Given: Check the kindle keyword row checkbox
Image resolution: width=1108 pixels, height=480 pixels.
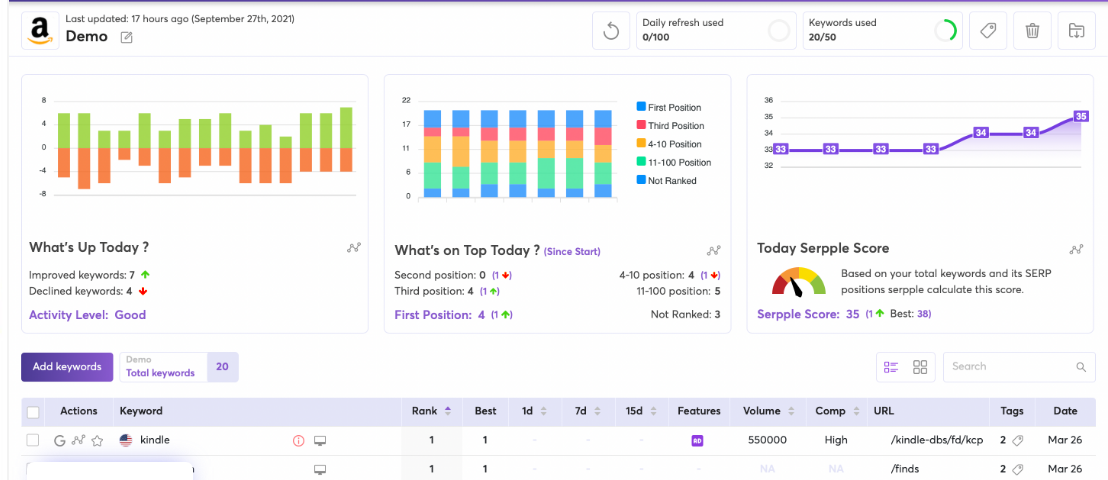Looking at the screenshot, I should (x=33, y=440).
